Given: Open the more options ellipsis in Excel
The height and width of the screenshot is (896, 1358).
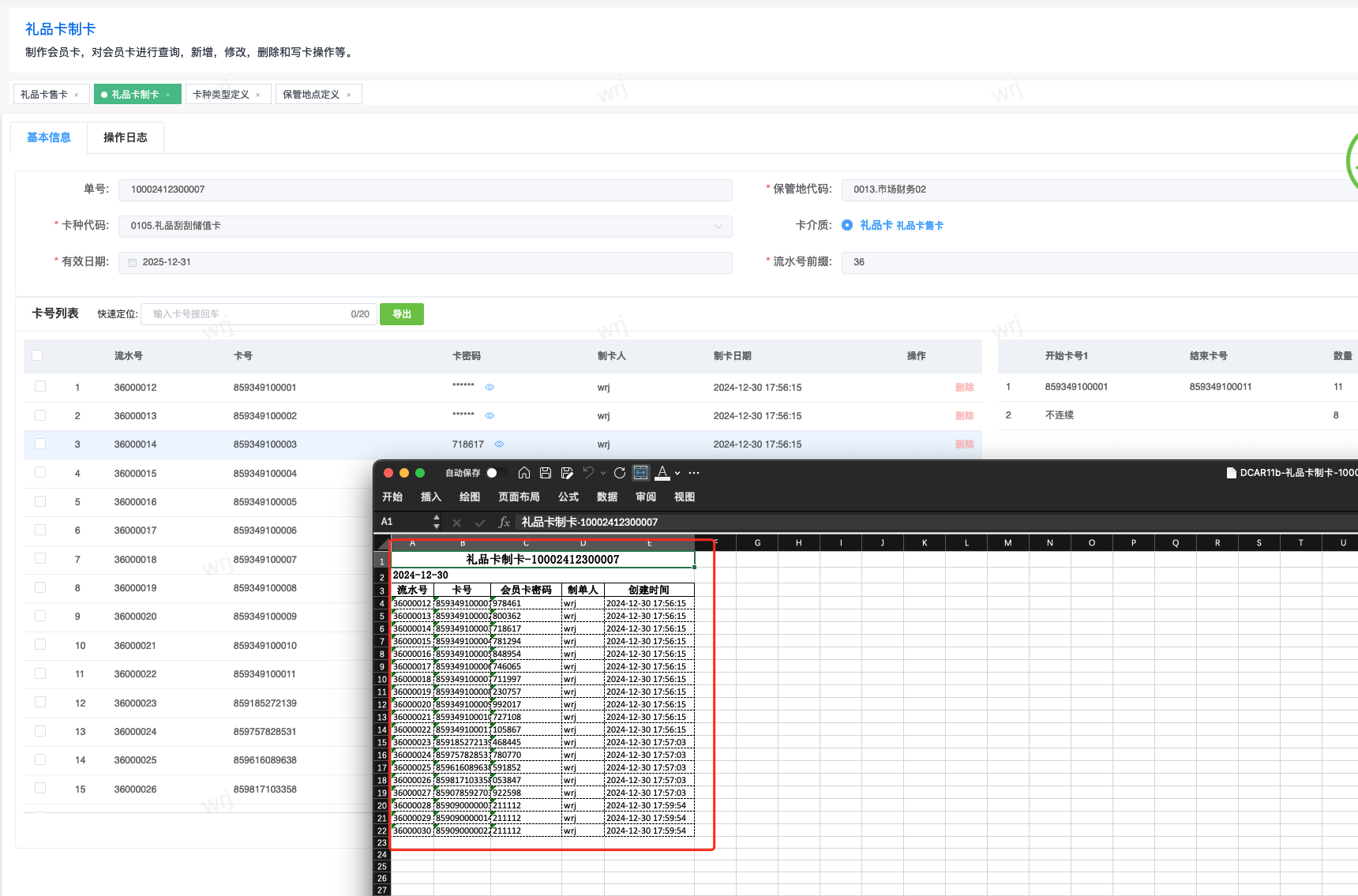Looking at the screenshot, I should pyautogui.click(x=694, y=473).
